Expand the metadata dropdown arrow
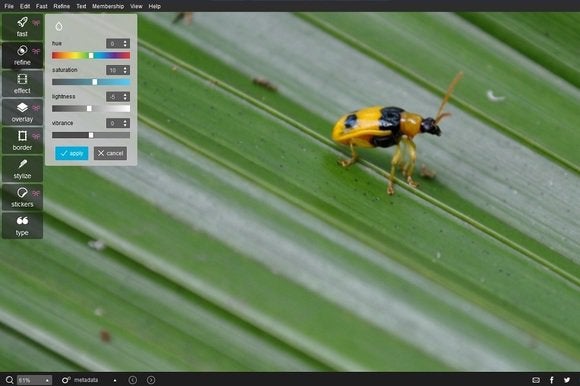The height and width of the screenshot is (386, 580). pyautogui.click(x=115, y=380)
